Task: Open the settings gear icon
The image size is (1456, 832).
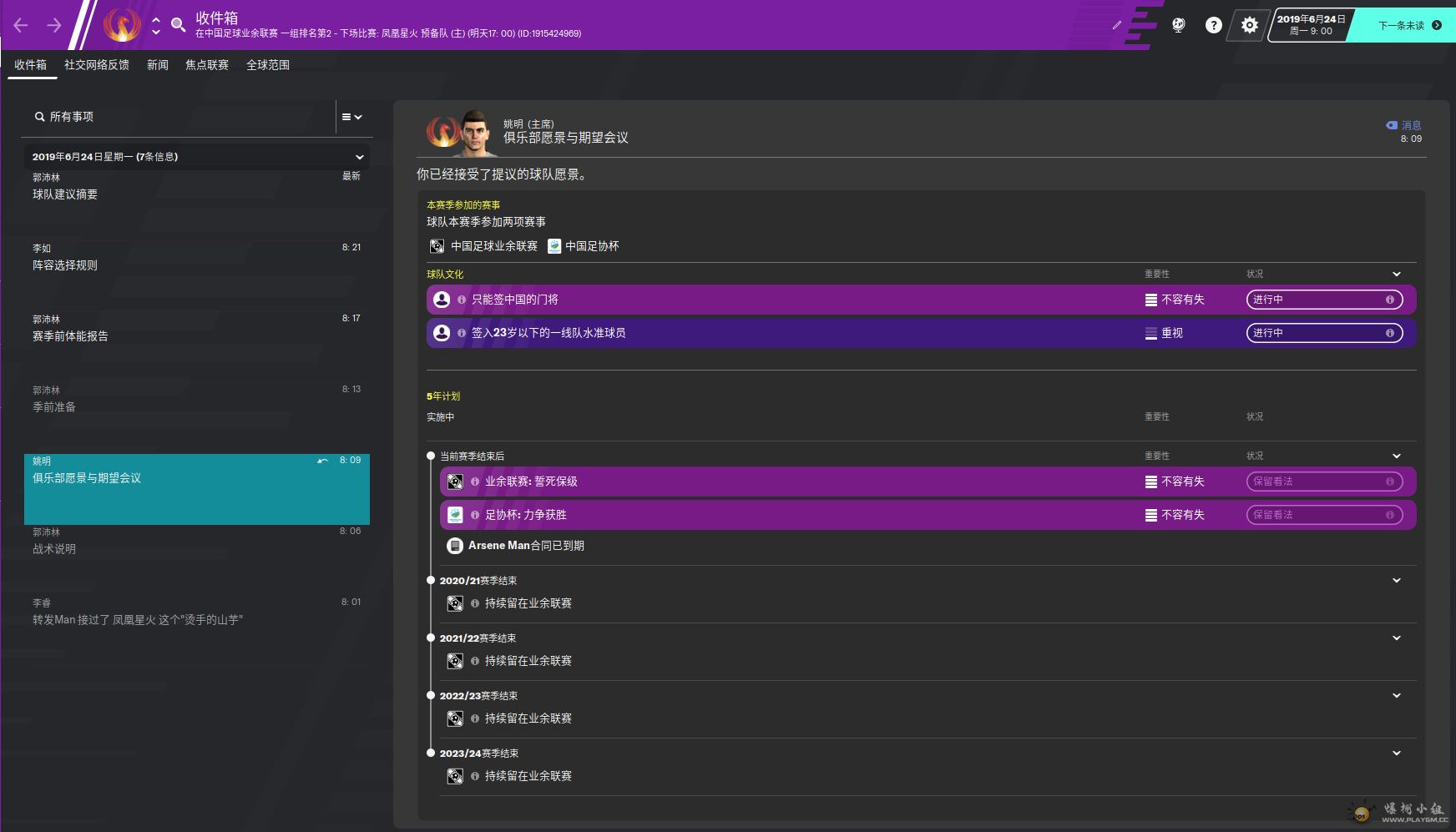Action: [x=1249, y=25]
